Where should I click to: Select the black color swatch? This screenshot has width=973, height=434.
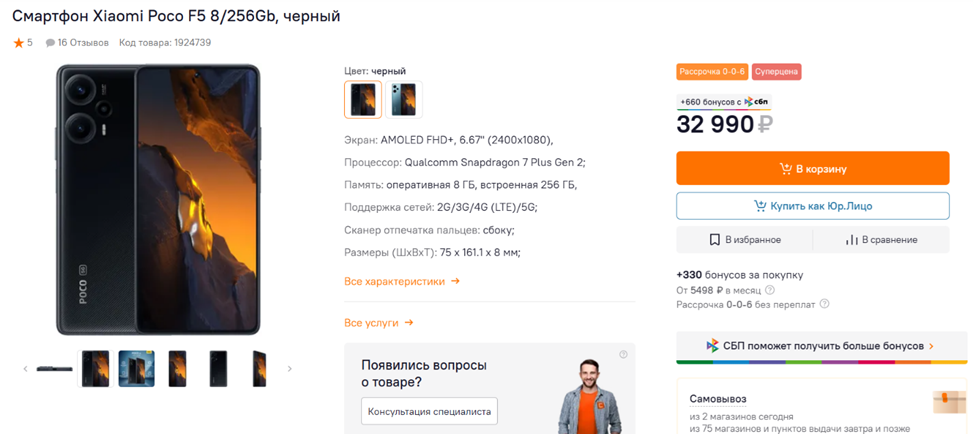[363, 99]
